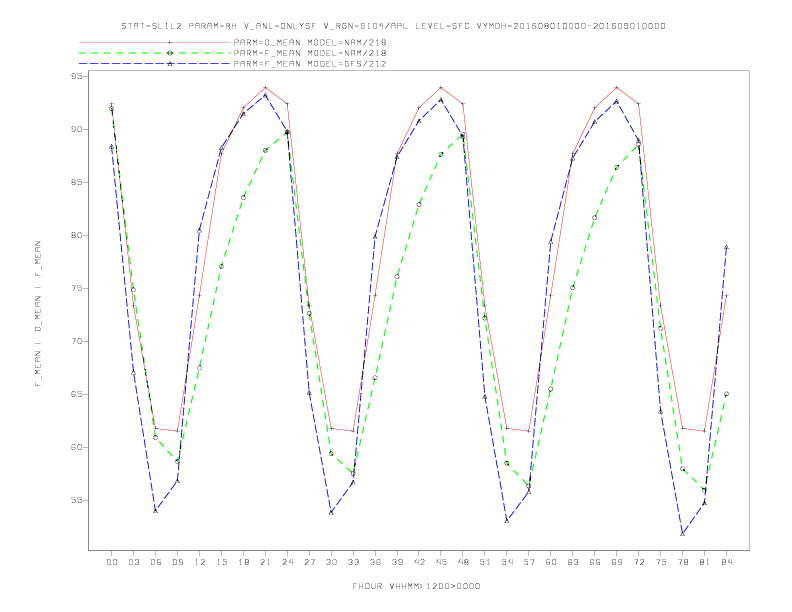Click x-axis forecast hour label 09
The width and height of the screenshot is (792, 612).
177,562
